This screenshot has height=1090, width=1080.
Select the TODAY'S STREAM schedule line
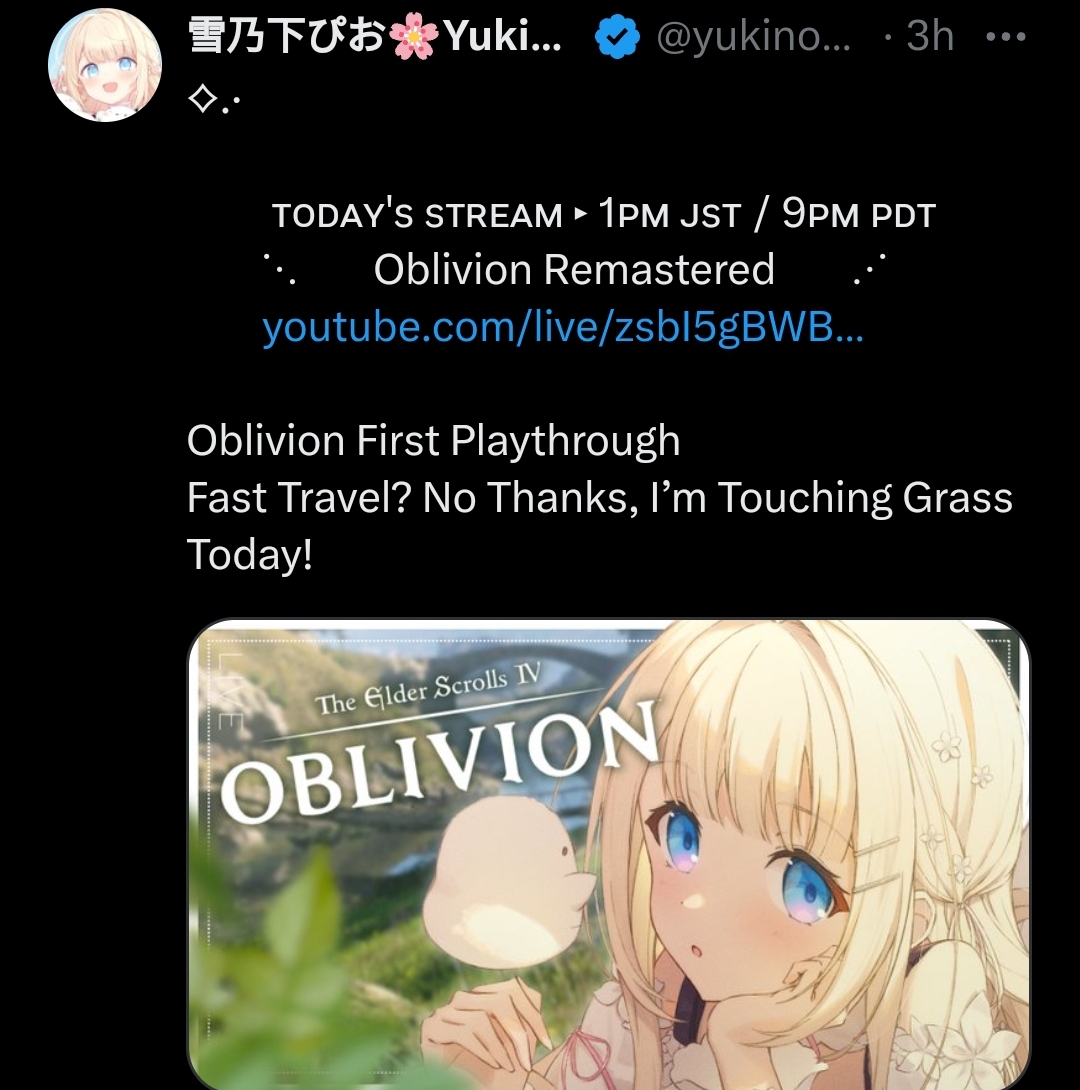603,214
